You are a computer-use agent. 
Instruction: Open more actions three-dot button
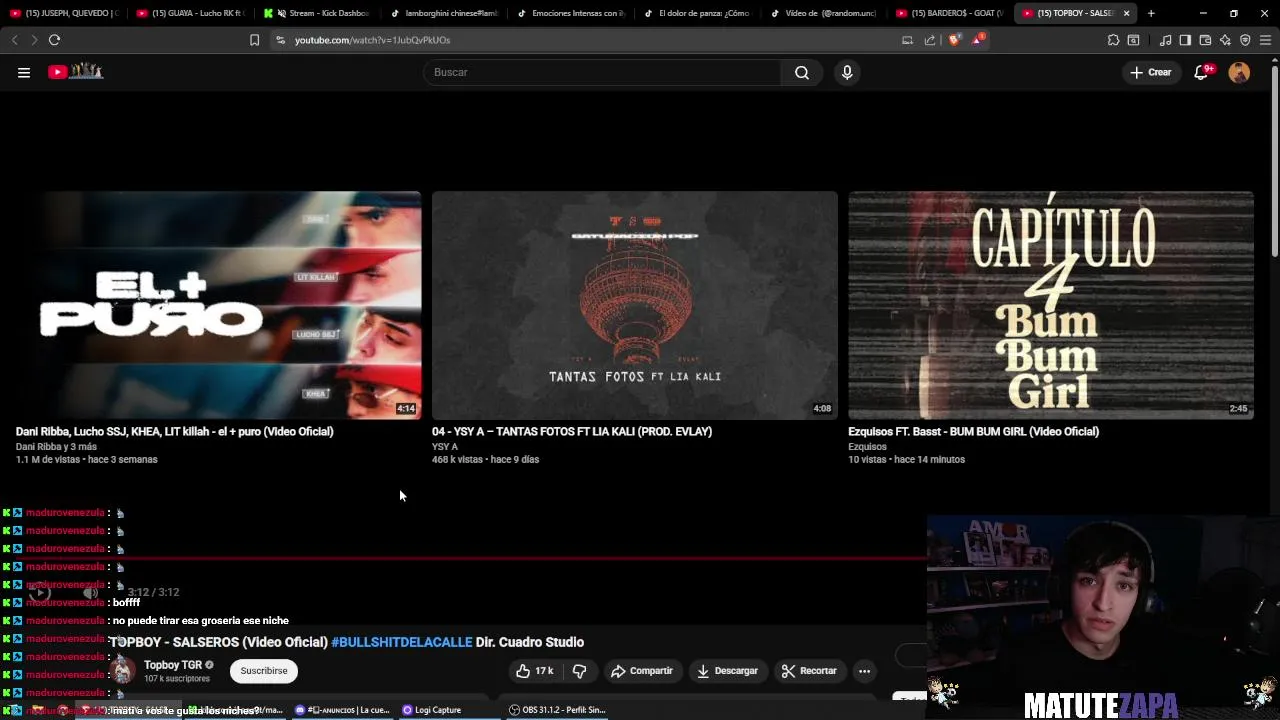coord(864,671)
